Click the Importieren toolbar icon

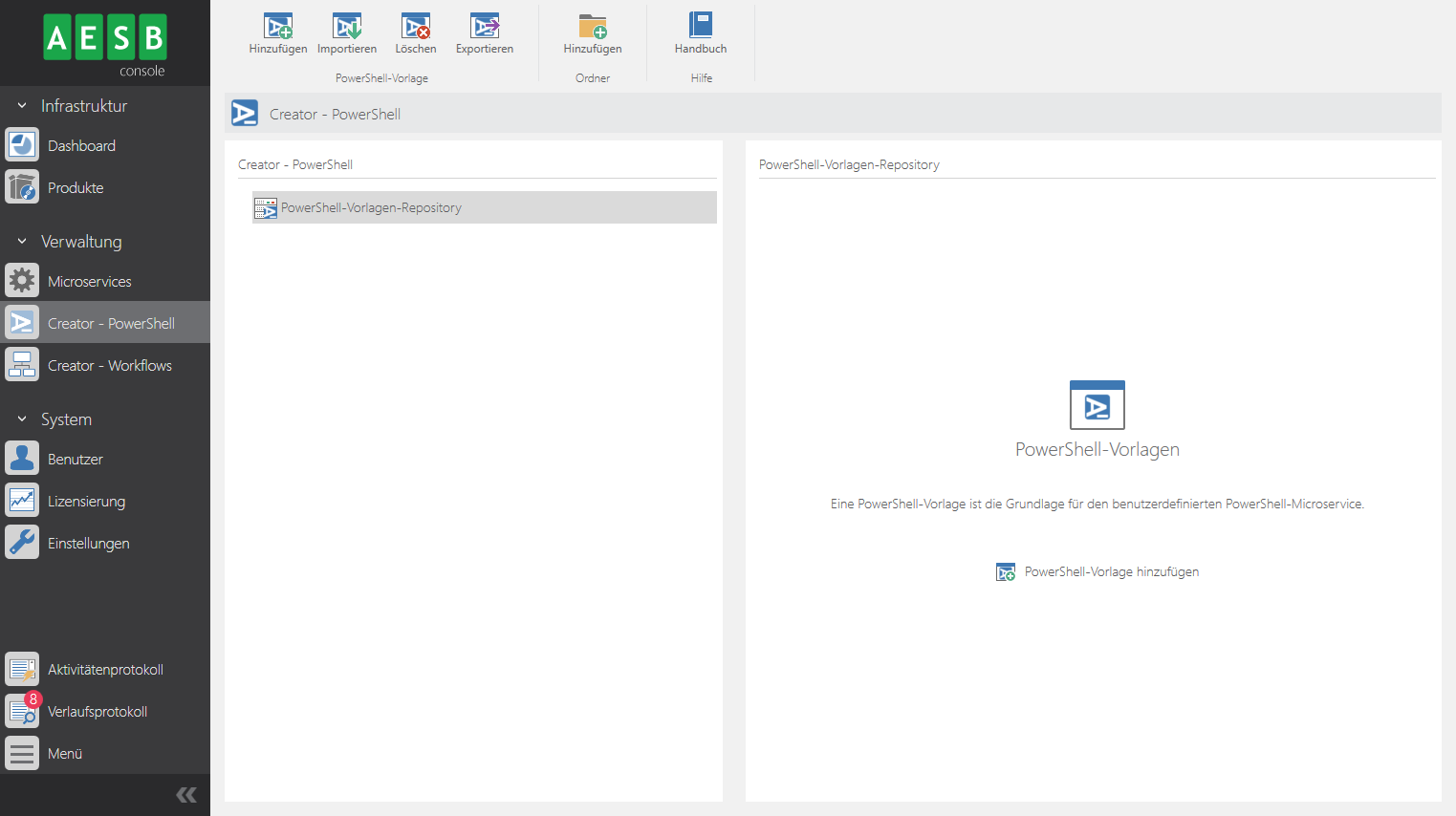pyautogui.click(x=347, y=28)
